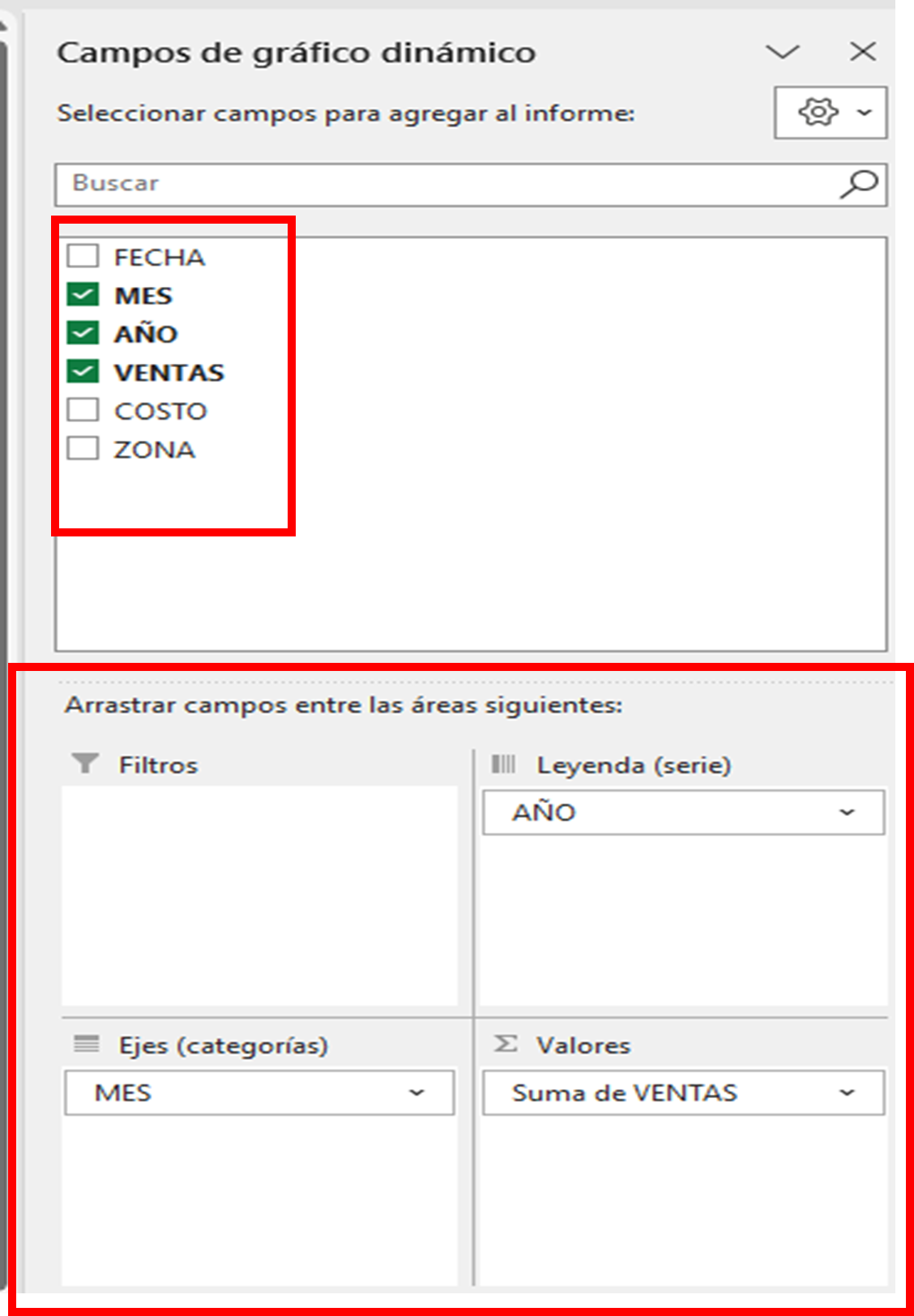The width and height of the screenshot is (914, 1316).
Task: Tick the ZONA field checkbox
Action: coord(83,449)
